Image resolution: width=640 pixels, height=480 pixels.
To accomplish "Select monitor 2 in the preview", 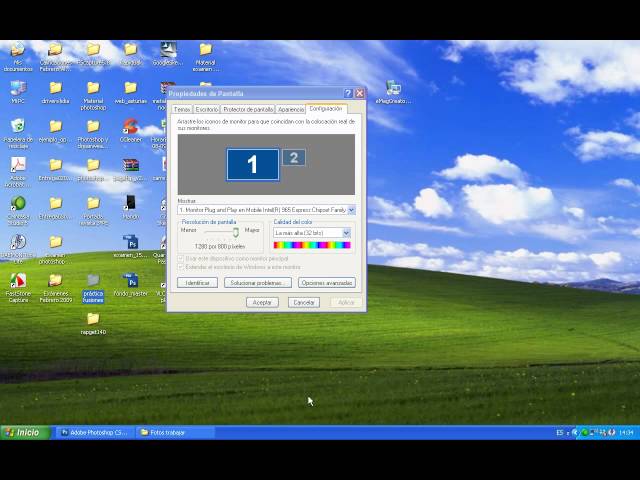I will (x=293, y=158).
